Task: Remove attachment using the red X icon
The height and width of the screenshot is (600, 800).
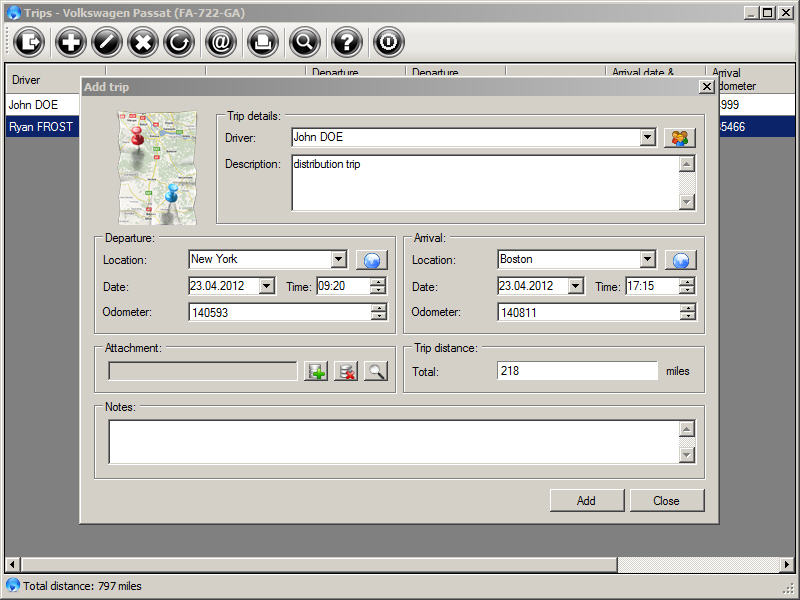Action: click(346, 372)
